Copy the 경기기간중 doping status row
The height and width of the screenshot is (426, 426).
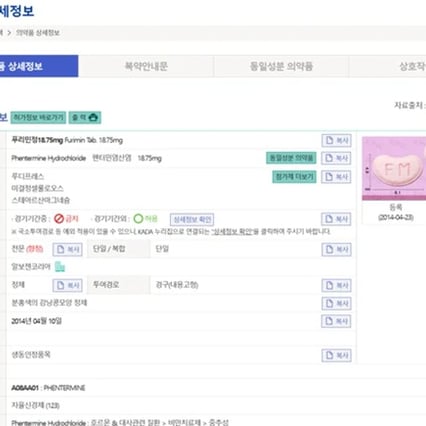point(336,219)
